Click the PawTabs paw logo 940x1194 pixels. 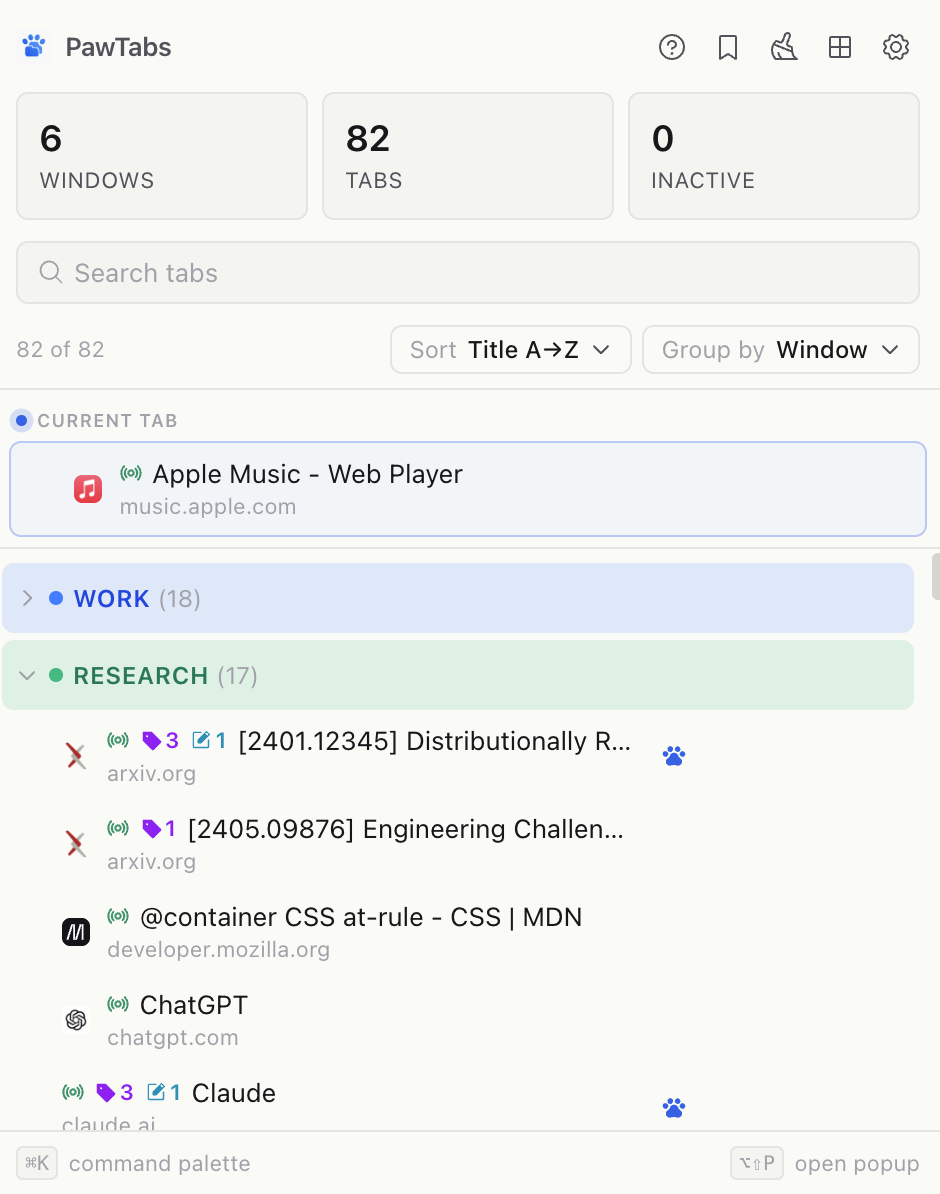click(x=34, y=46)
